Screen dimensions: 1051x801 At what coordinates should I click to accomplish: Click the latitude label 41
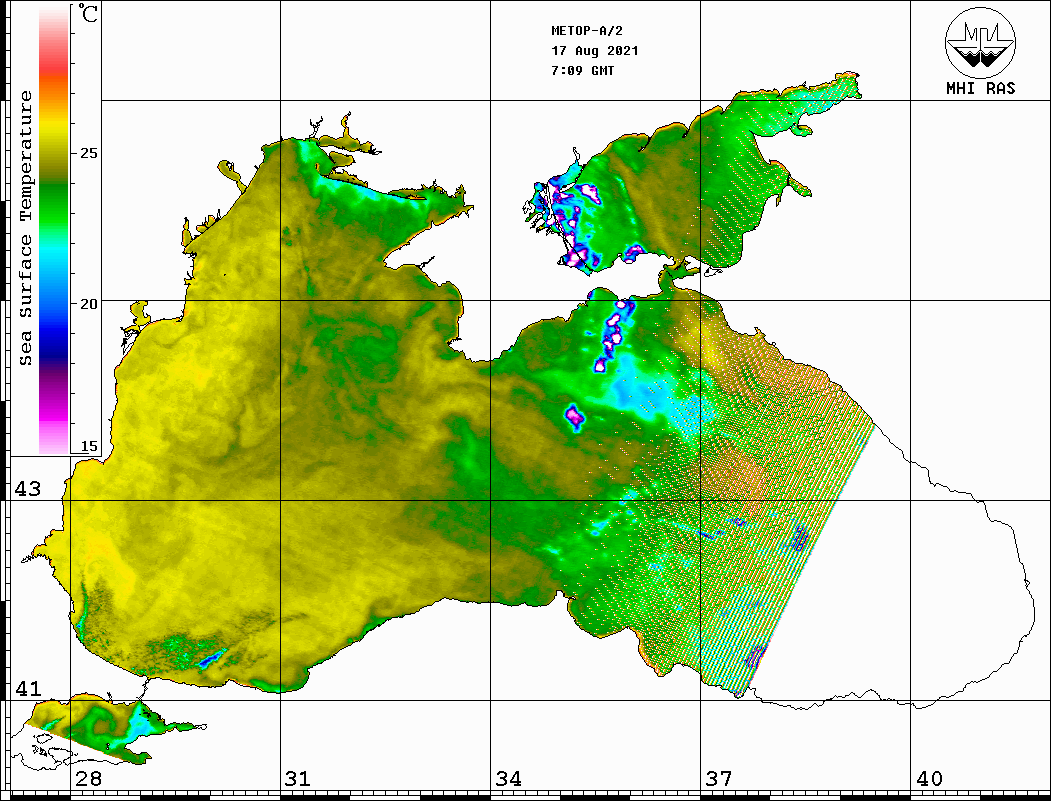(x=28, y=689)
